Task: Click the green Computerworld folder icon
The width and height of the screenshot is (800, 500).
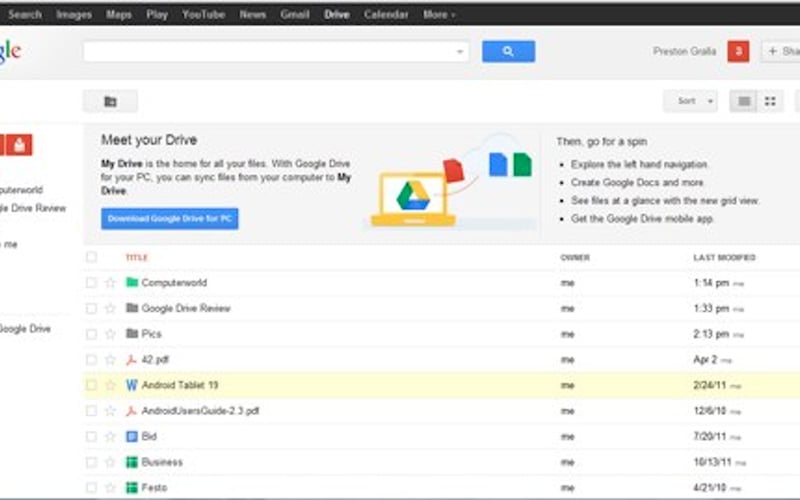Action: (x=132, y=282)
